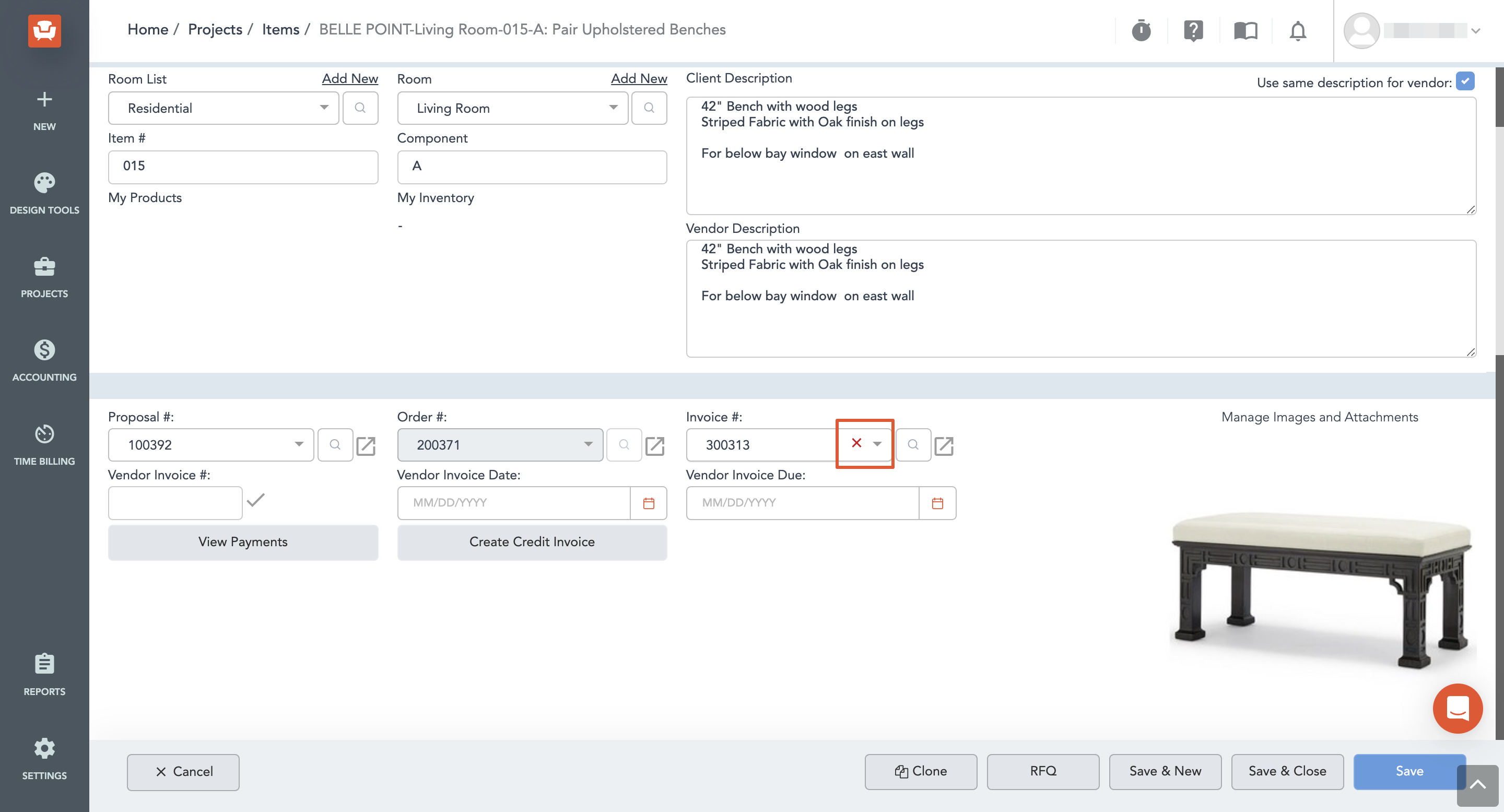This screenshot has height=812, width=1504.
Task: Click Add New link for Room List
Action: (x=350, y=78)
